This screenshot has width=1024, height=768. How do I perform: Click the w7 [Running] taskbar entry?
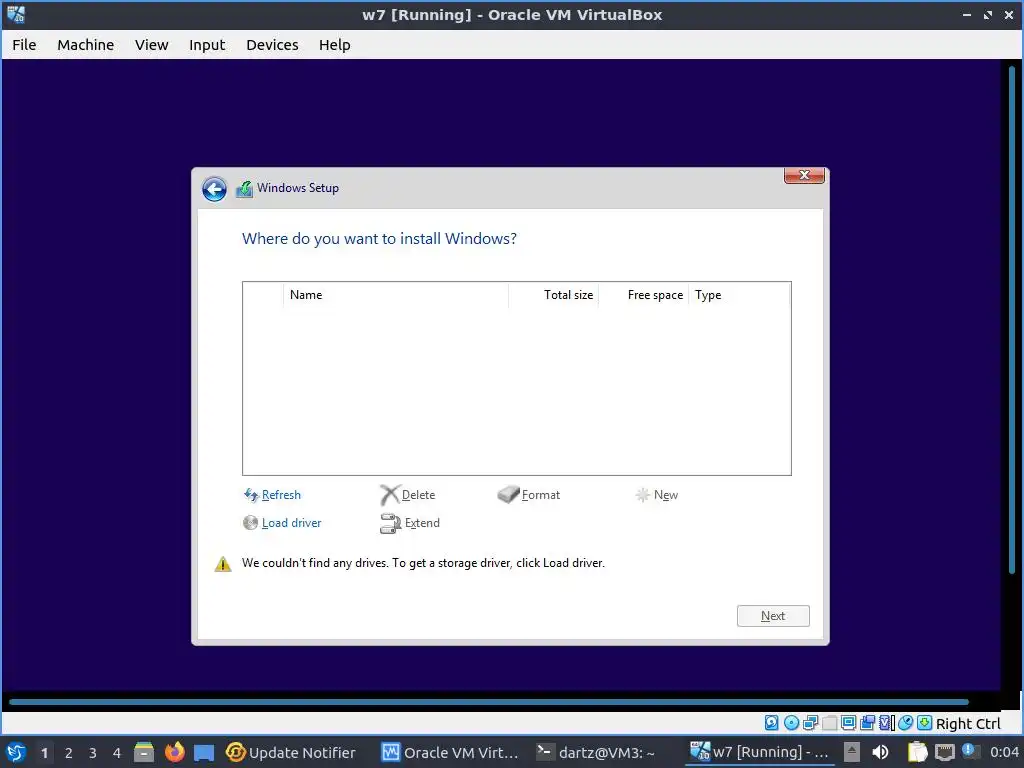tap(760, 753)
